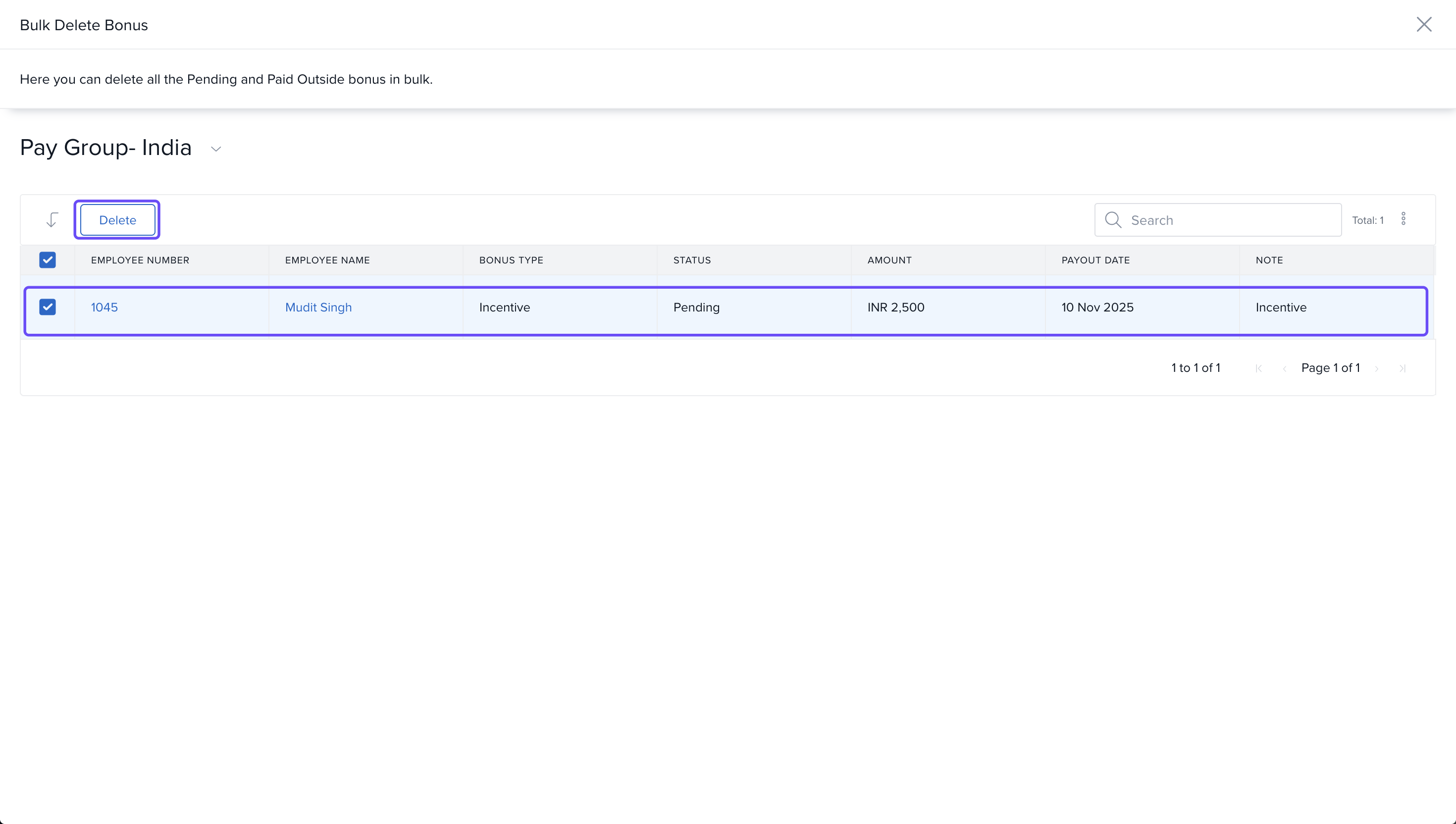This screenshot has width=1456, height=824.
Task: Uncheck the select-all header checkbox
Action: [x=48, y=260]
